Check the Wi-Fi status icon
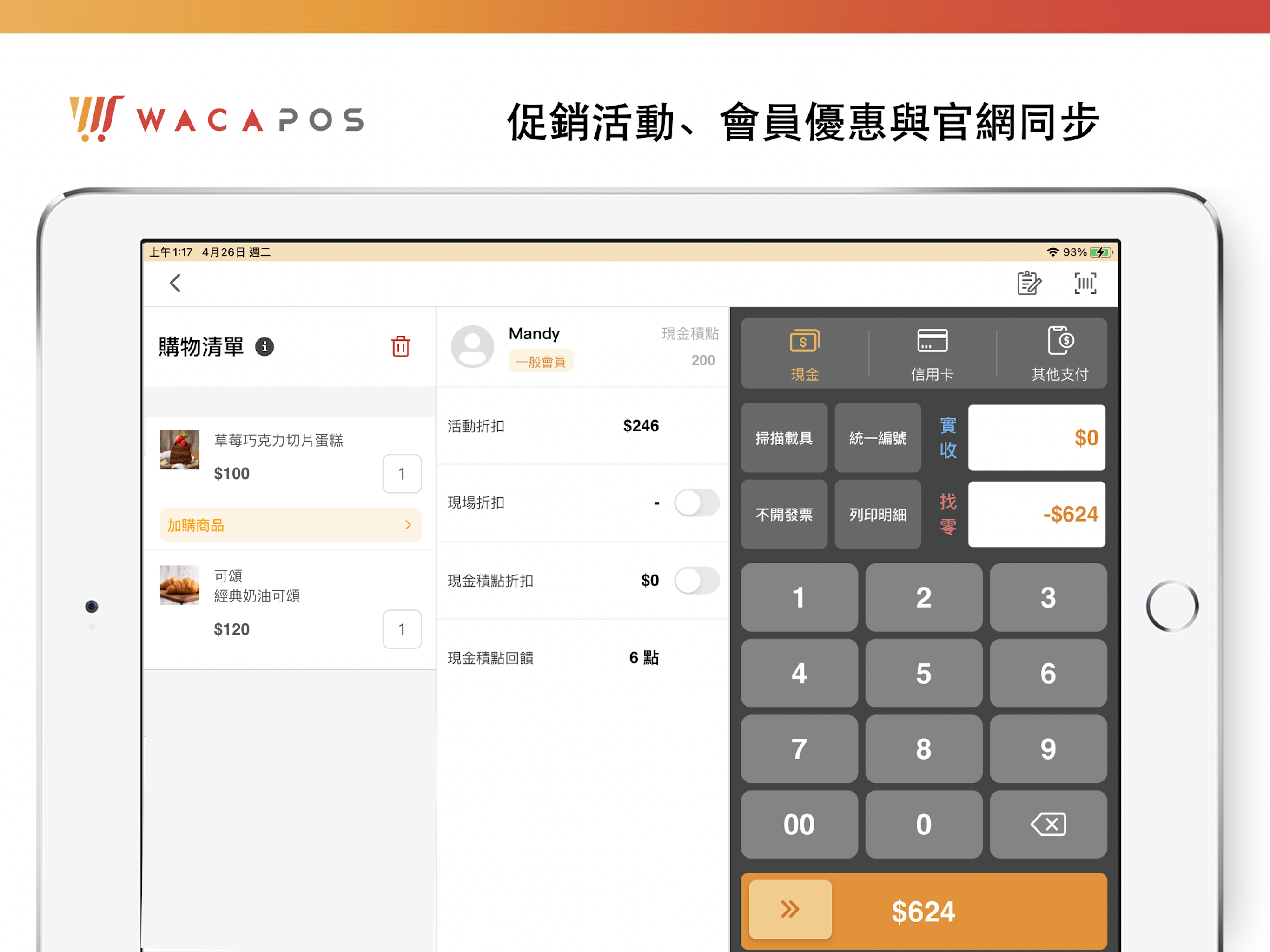The width and height of the screenshot is (1270, 952). pyautogui.click(x=1052, y=252)
